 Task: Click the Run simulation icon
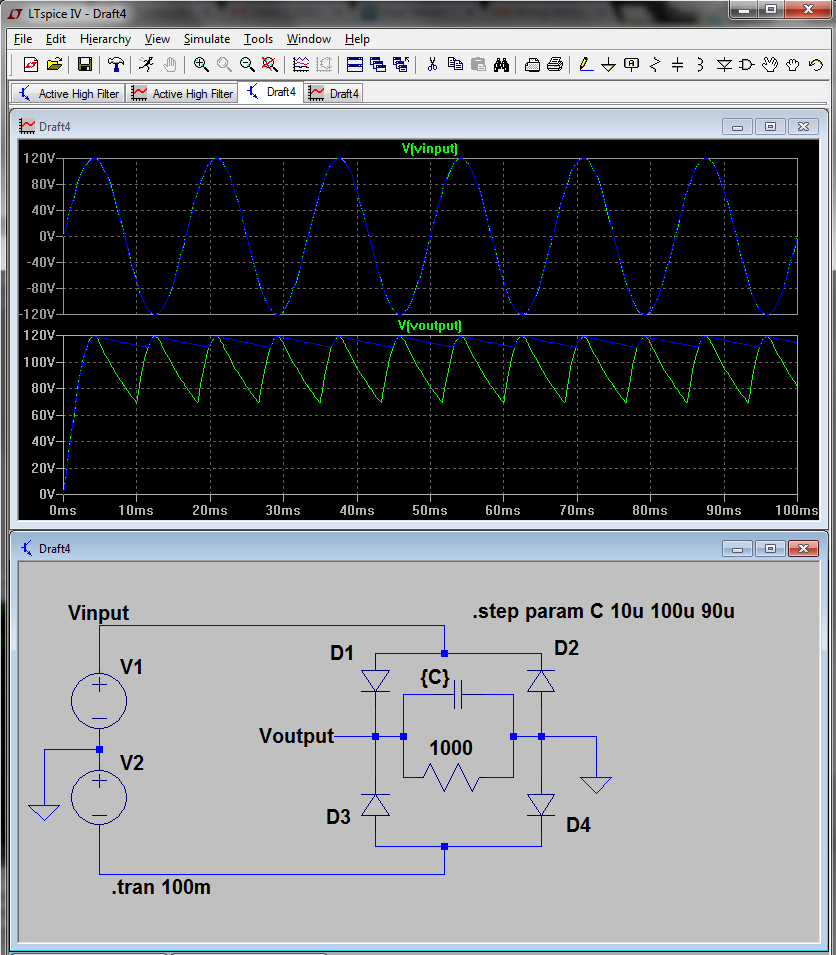(x=146, y=64)
